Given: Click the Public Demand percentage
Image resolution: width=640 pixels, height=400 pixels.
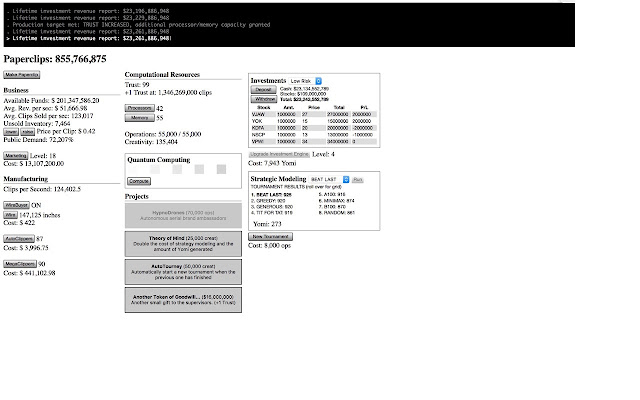Looking at the screenshot, I should click(x=38, y=140).
